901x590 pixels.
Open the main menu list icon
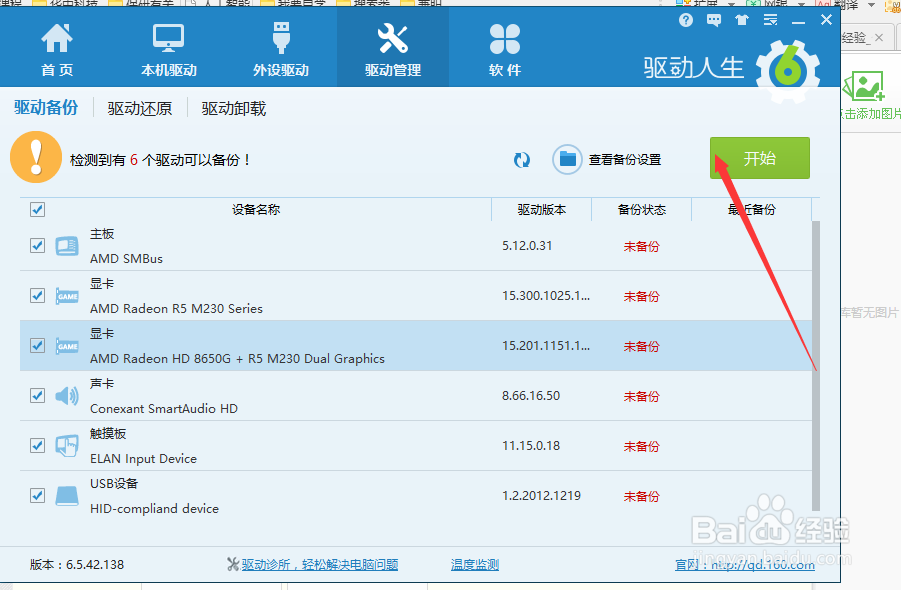(x=770, y=20)
